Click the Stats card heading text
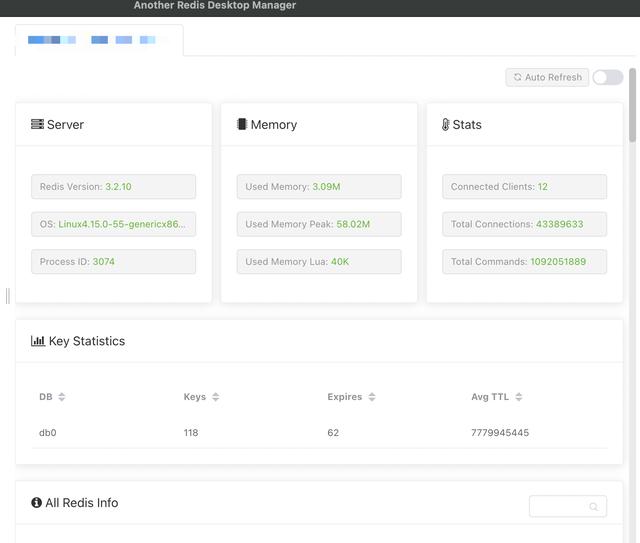Image resolution: width=640 pixels, height=543 pixels. 467,125
